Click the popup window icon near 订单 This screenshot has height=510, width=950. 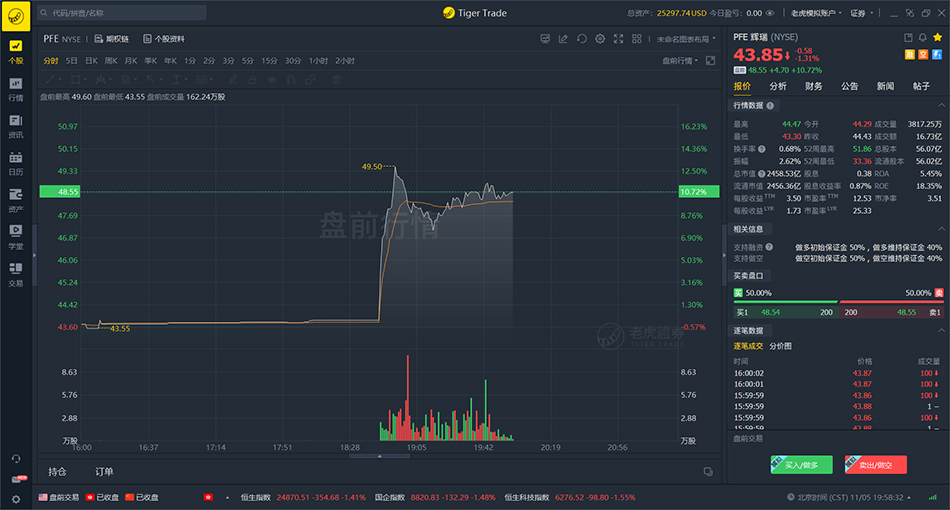coord(708,471)
